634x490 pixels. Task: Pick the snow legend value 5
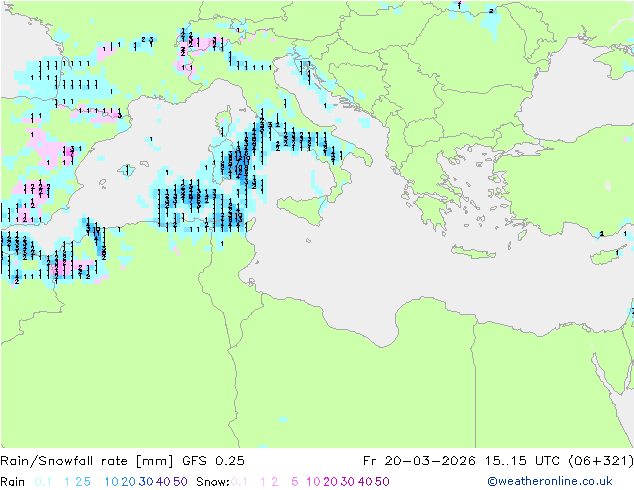pyautogui.click(x=295, y=482)
